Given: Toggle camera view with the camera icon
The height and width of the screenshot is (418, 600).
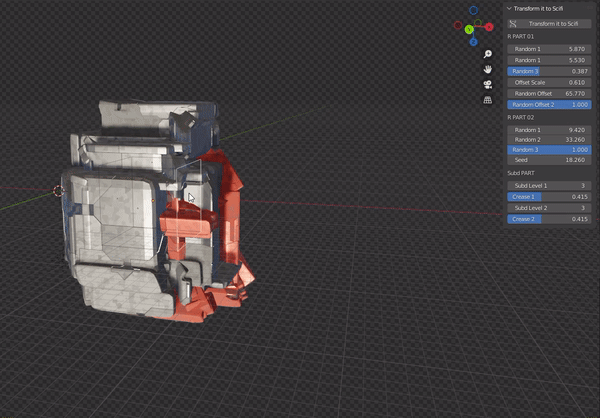Looking at the screenshot, I should click(488, 85).
